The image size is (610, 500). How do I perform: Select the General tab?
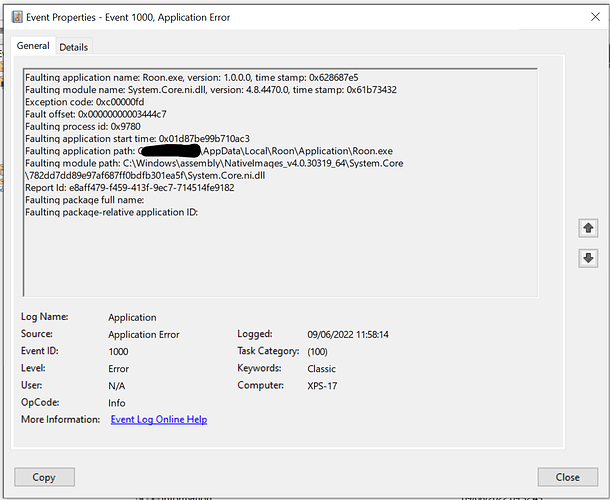(x=33, y=46)
